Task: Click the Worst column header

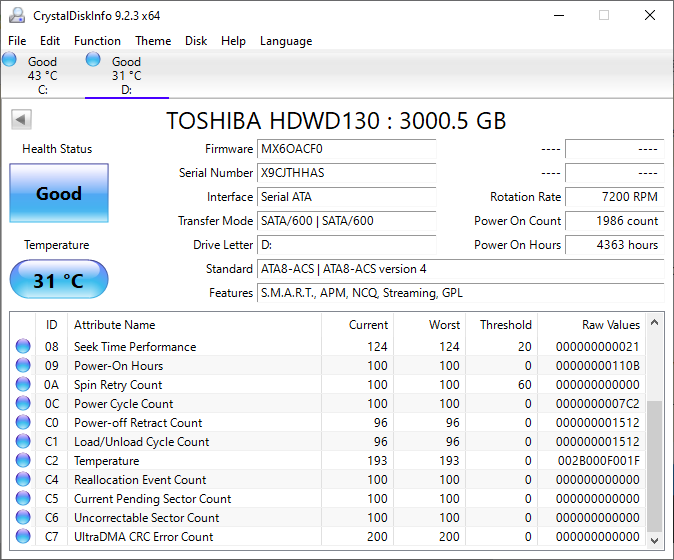Action: click(x=429, y=325)
